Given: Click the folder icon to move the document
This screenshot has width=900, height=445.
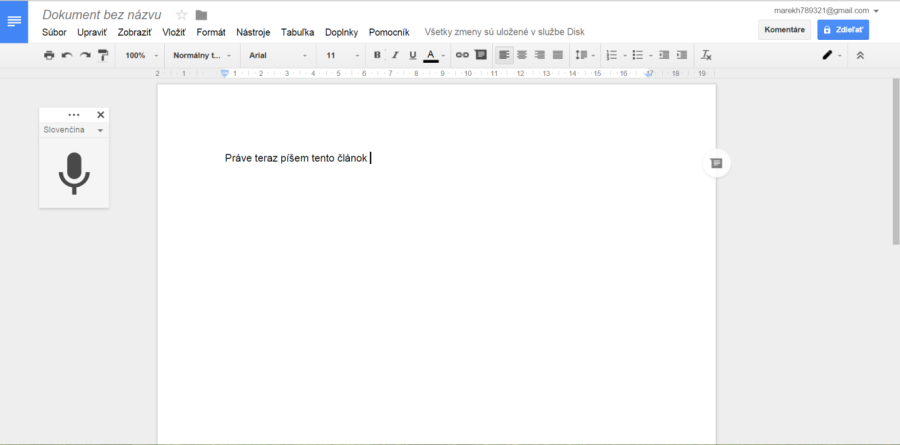Looking at the screenshot, I should tap(201, 15).
